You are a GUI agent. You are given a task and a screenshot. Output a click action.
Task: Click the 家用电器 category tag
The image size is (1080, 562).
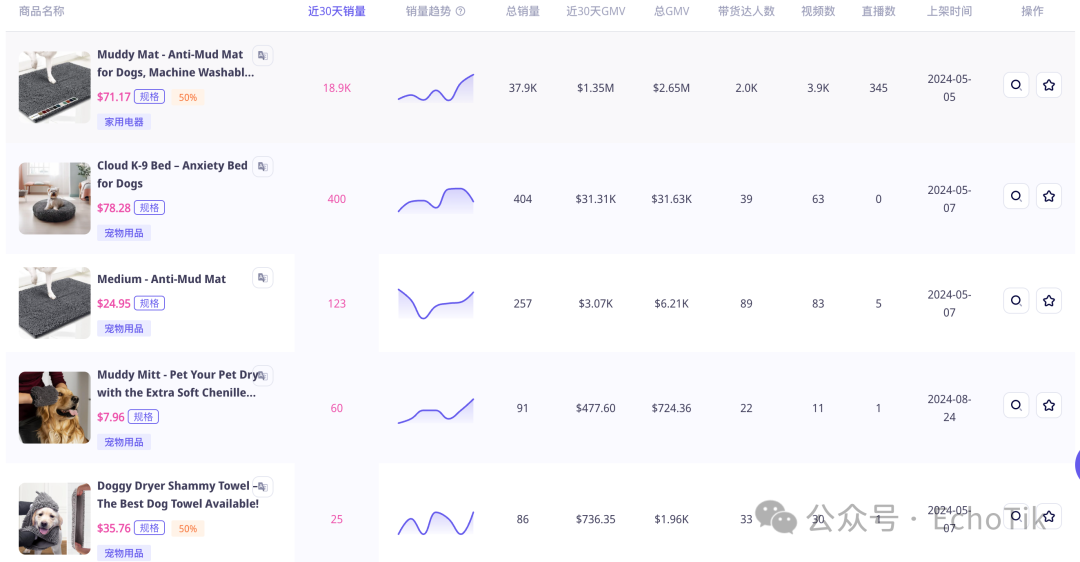click(x=124, y=122)
